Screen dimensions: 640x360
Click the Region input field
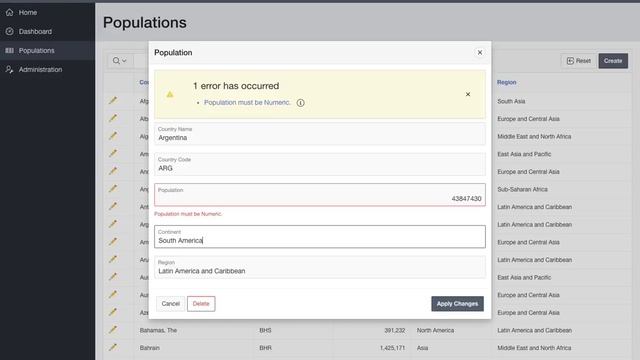coord(320,267)
